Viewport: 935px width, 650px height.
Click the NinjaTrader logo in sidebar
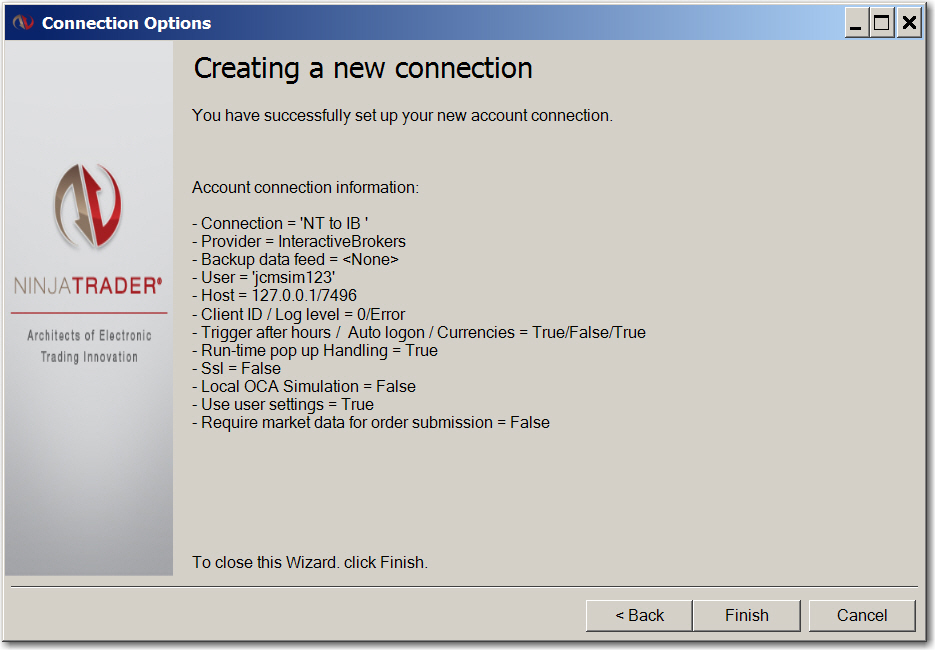[x=88, y=206]
